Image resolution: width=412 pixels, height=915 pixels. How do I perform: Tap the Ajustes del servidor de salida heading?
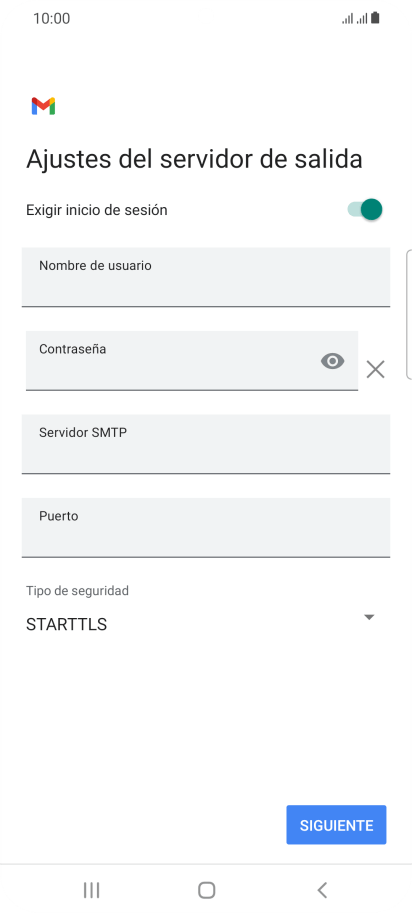point(194,159)
